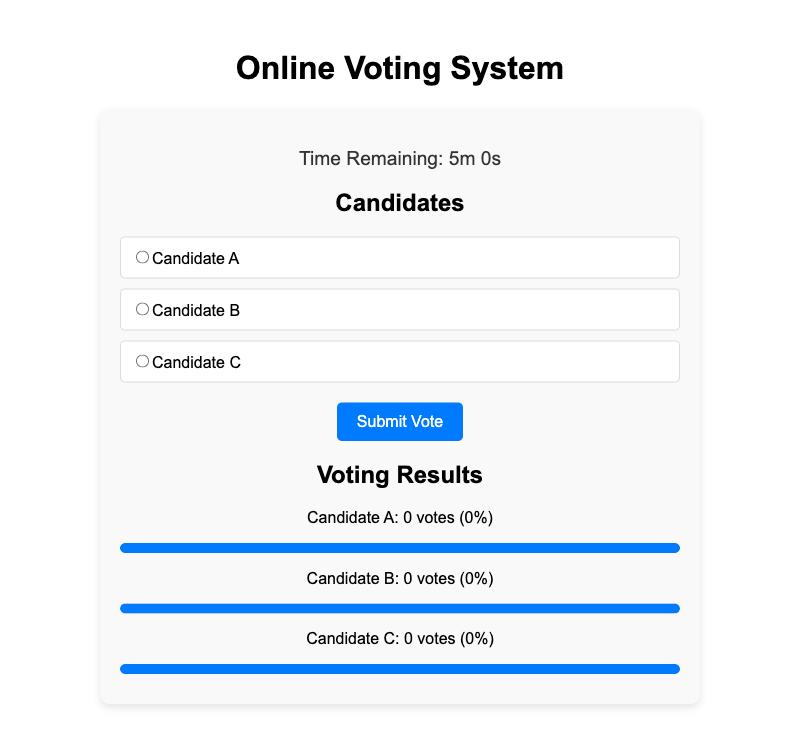Click the "Candidate A: 0 votes (0%)" text
The height and width of the screenshot is (732, 800).
400,518
